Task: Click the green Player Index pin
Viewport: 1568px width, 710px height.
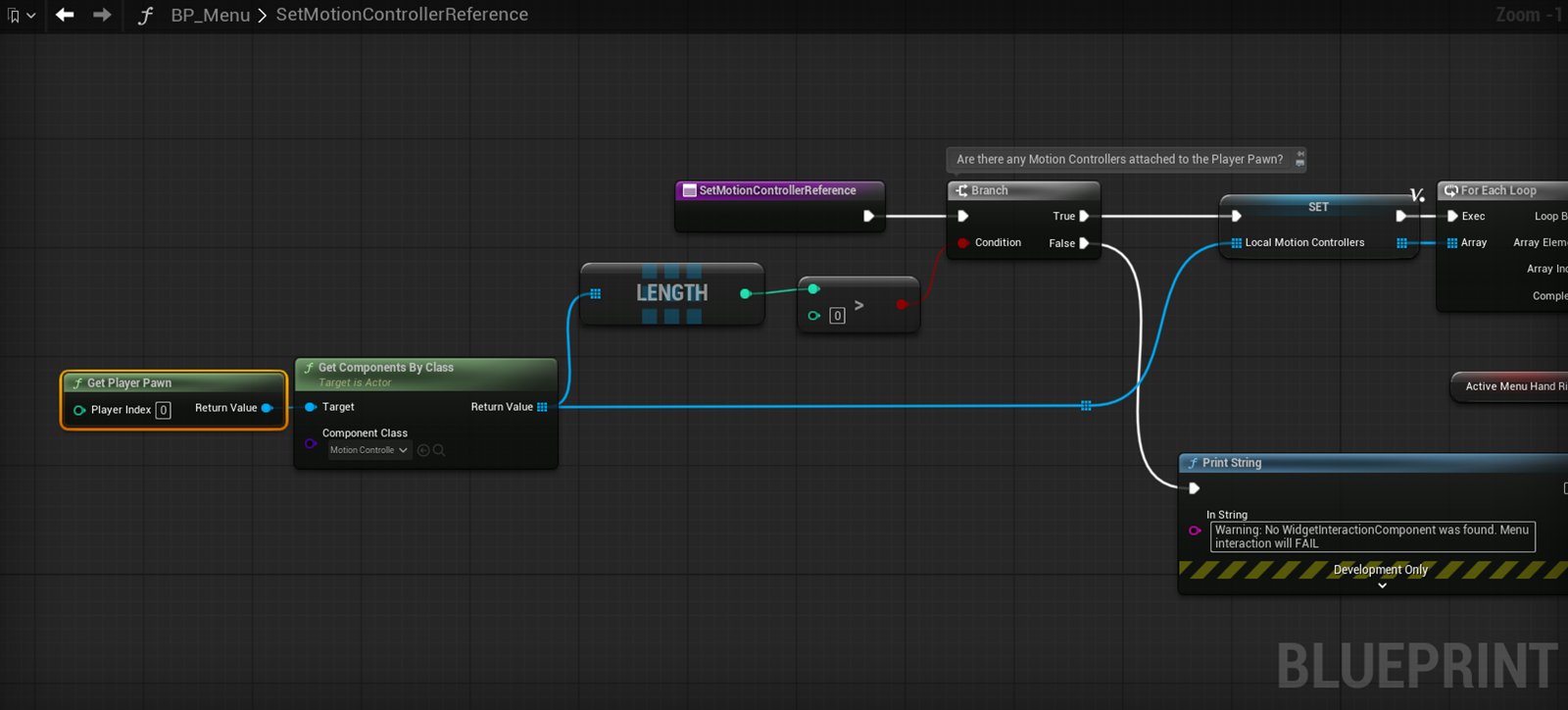Action: [x=79, y=410]
